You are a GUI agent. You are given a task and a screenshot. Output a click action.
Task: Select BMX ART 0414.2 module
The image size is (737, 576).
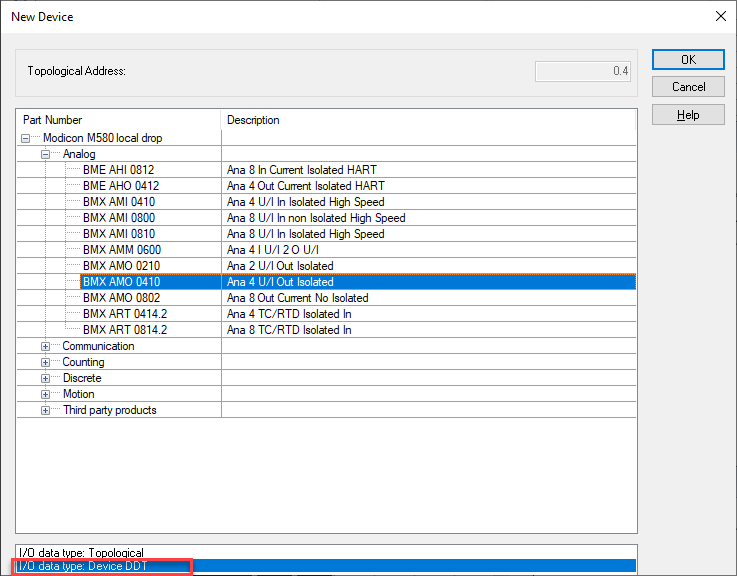(x=125, y=314)
